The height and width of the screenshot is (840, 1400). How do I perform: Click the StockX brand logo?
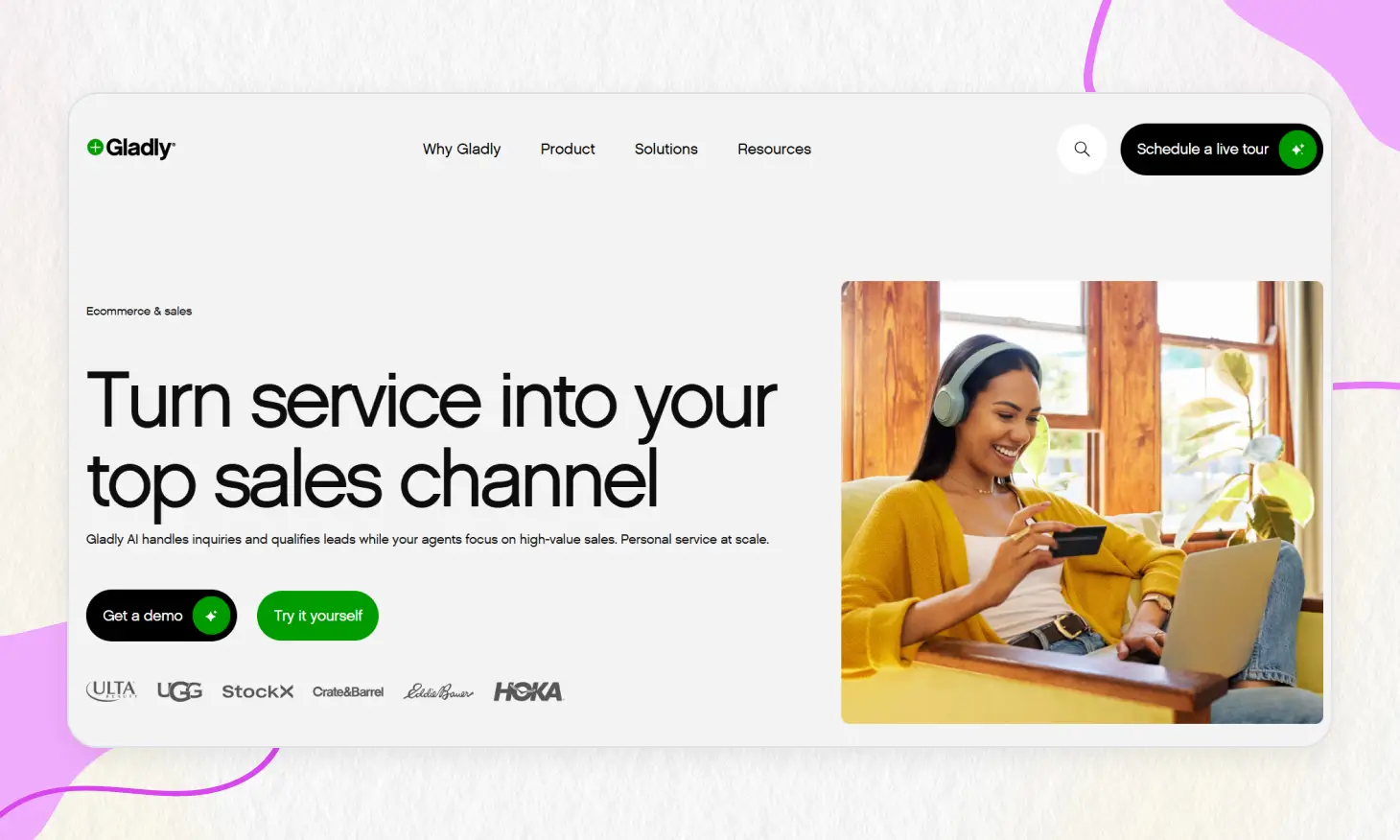click(x=257, y=691)
